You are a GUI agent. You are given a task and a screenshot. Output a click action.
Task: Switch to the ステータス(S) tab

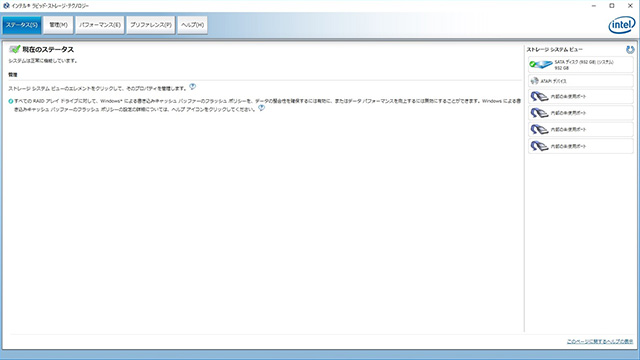click(22, 25)
